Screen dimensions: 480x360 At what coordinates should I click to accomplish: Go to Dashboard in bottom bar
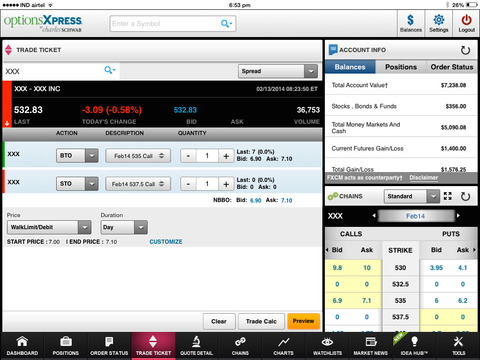coord(22,346)
